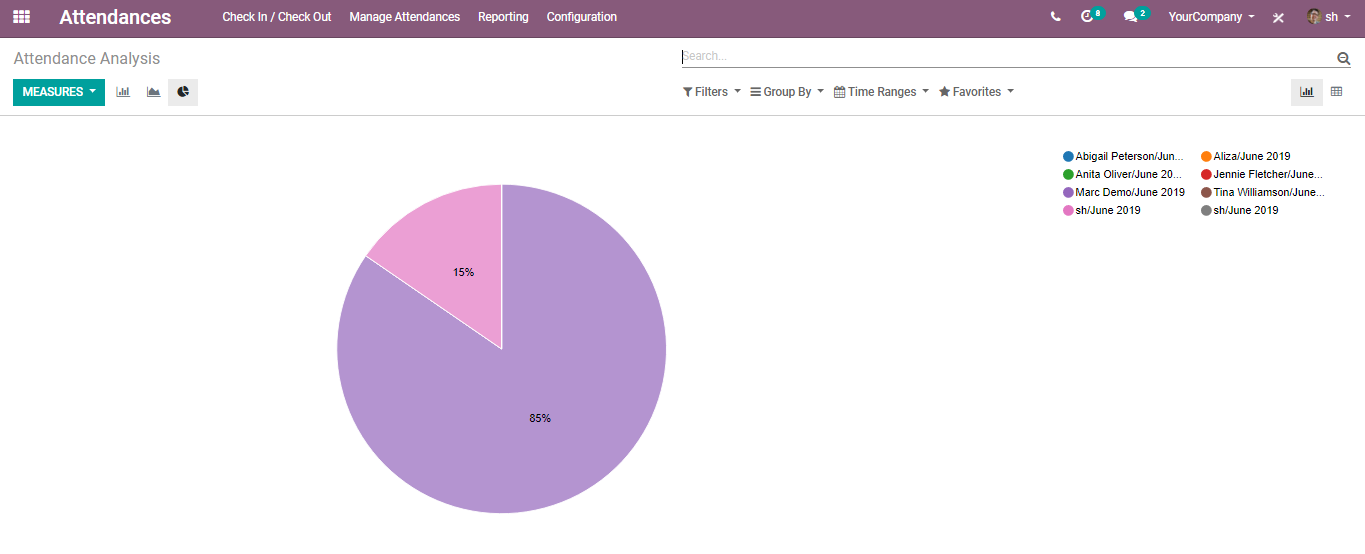This screenshot has height=554, width=1365.
Task: Click the debug tools wrench icon
Action: click(x=1278, y=17)
